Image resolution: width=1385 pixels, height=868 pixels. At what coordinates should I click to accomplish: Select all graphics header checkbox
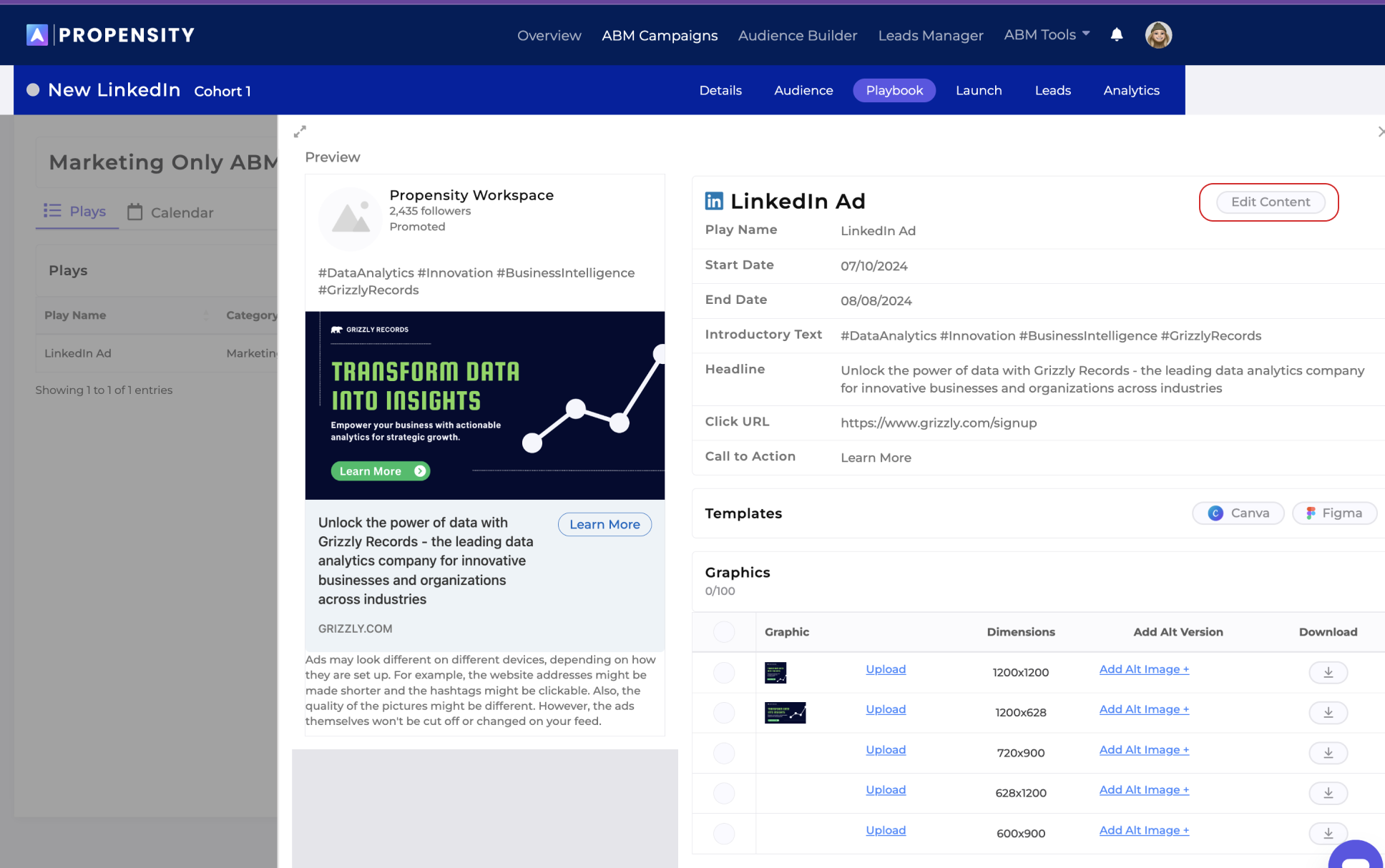[x=724, y=632]
